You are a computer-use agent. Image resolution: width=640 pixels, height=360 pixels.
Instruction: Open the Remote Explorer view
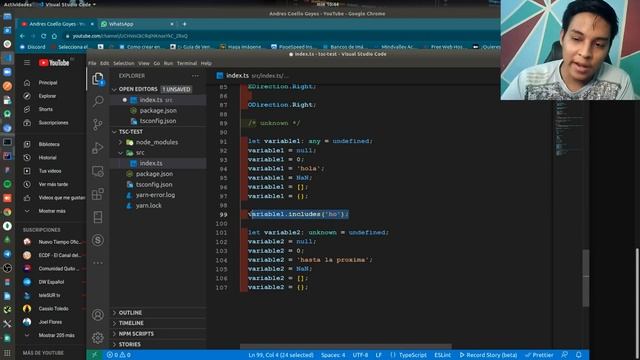[x=98, y=171]
